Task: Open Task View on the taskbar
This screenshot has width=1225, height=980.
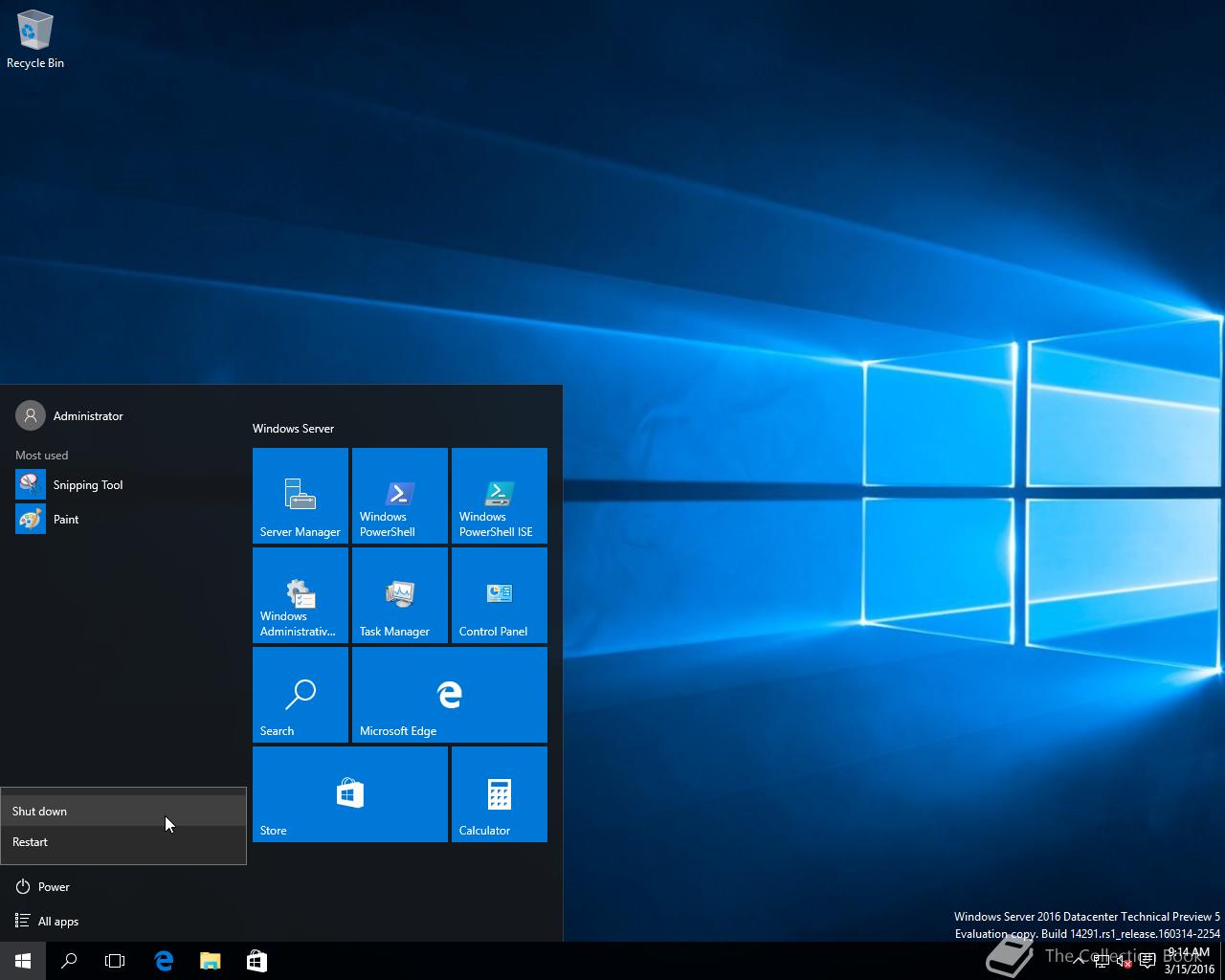Action: click(x=115, y=961)
